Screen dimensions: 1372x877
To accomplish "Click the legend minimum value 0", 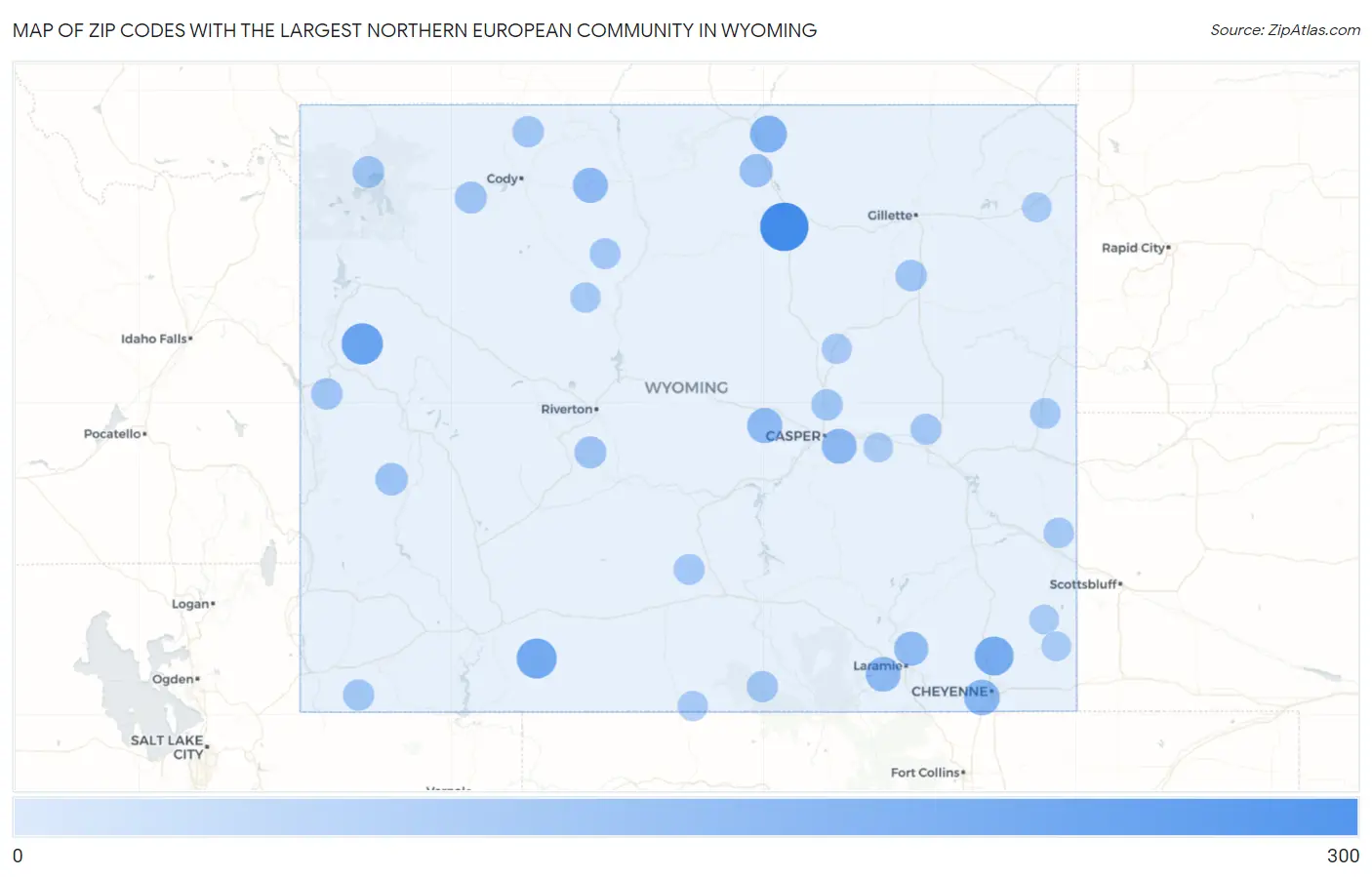I will 18,856.
